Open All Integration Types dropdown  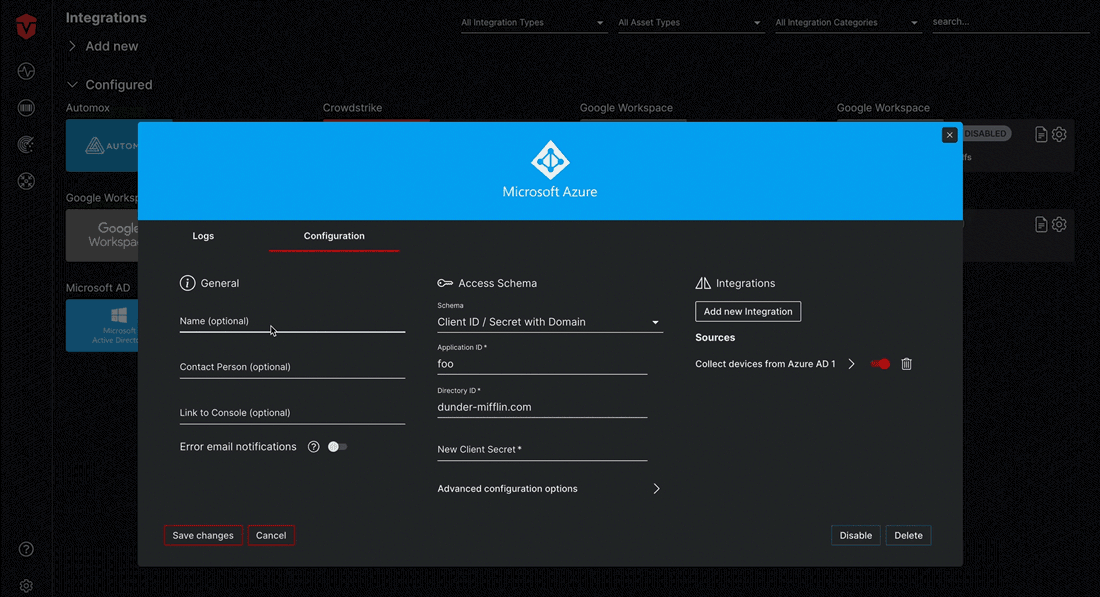[x=533, y=22]
